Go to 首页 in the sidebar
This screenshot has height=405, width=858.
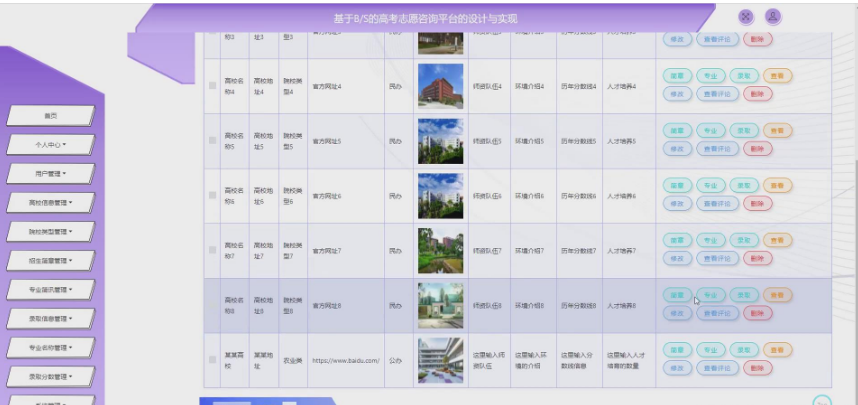50,116
